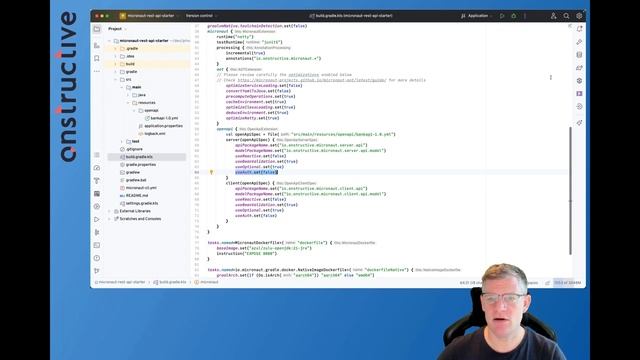The height and width of the screenshot is (360, 640).
Task: Click the editor vertical scrollbar thumb
Action: (x=570, y=191)
